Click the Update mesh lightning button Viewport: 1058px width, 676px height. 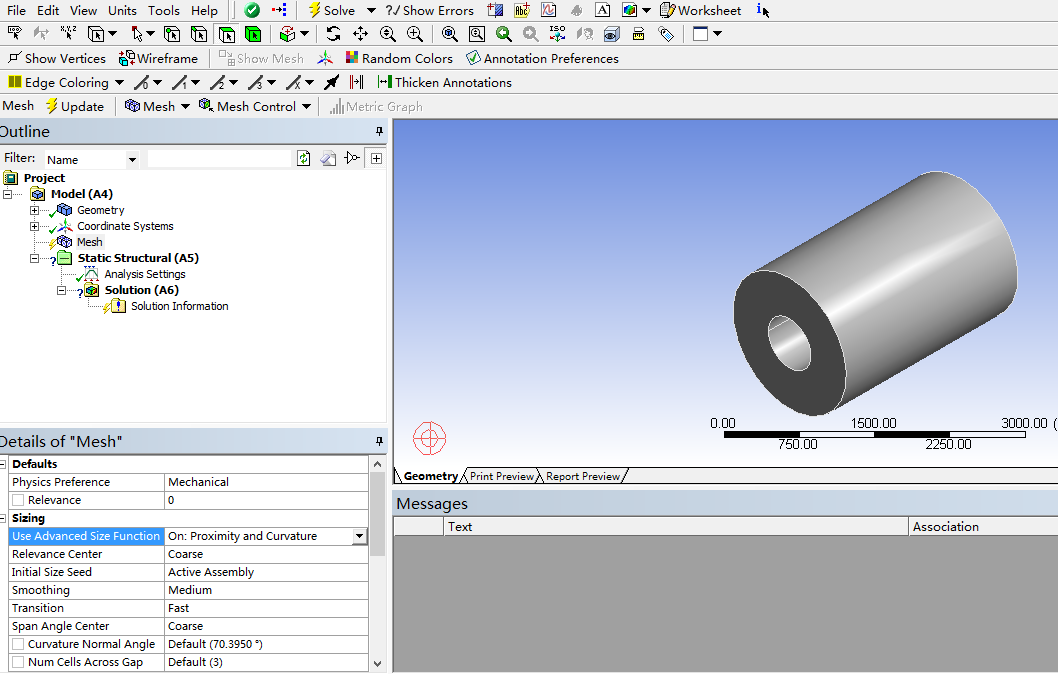[74, 106]
